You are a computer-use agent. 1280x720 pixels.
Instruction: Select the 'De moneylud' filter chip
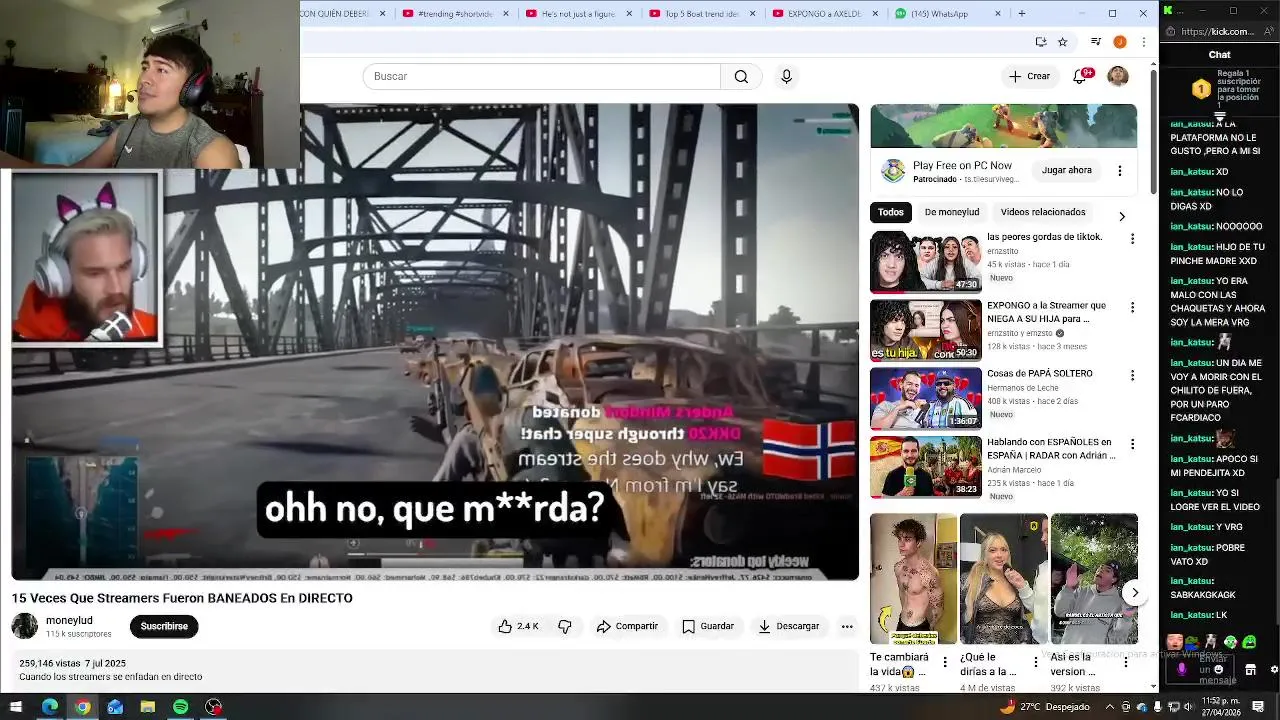952,212
